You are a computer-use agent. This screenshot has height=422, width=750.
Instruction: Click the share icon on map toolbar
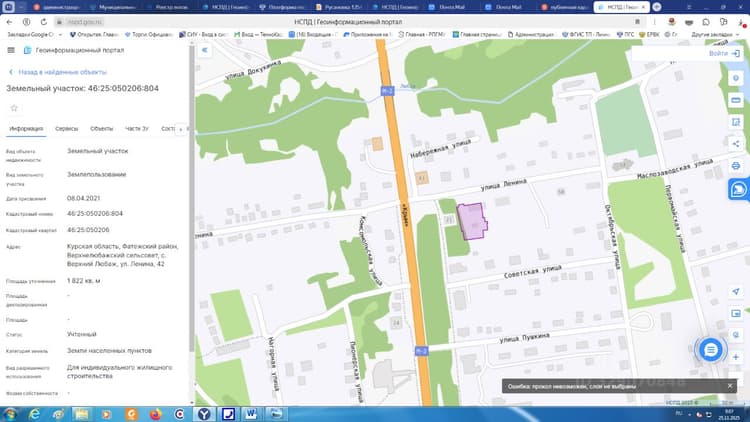(x=736, y=144)
